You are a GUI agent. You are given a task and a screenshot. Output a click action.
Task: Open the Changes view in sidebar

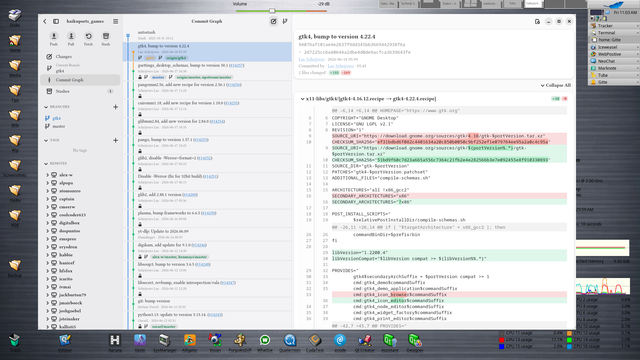click(x=80, y=57)
